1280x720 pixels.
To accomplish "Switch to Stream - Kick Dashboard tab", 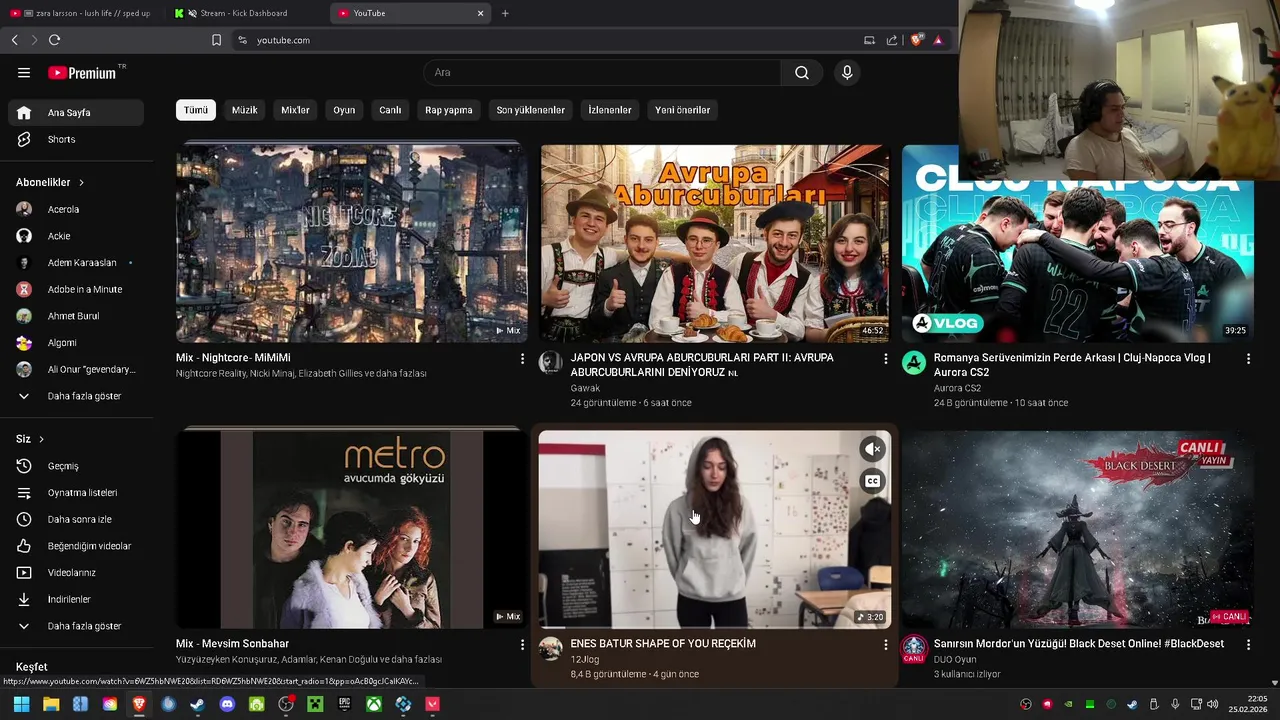I will click(x=244, y=13).
